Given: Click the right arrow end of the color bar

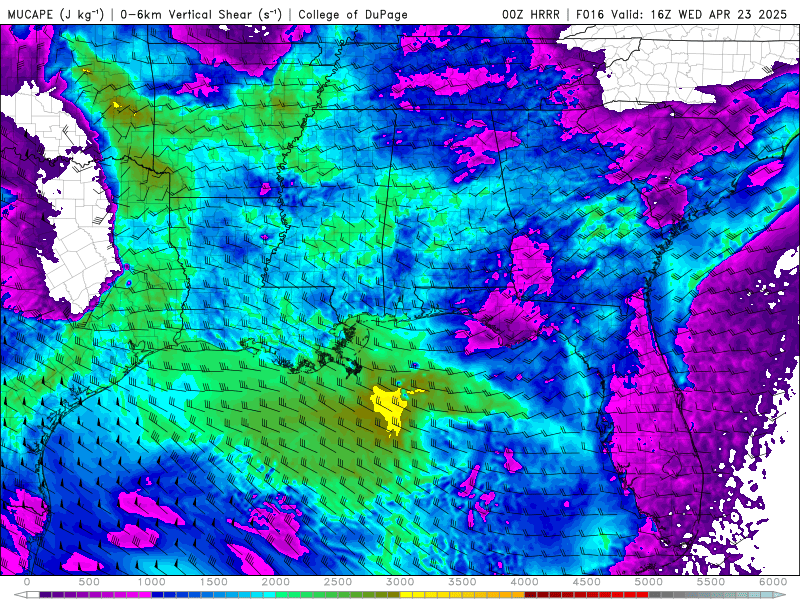Looking at the screenshot, I should (x=781, y=594).
